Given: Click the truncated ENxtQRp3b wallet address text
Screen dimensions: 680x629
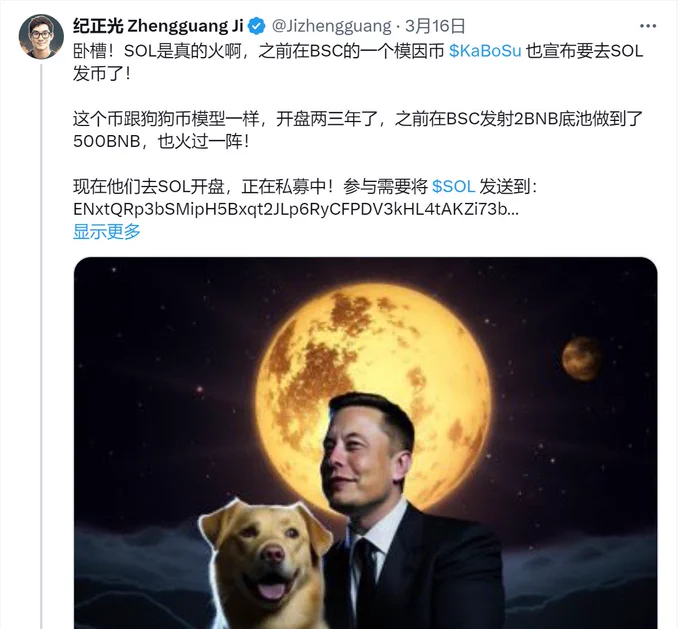Looking at the screenshot, I should tap(296, 209).
